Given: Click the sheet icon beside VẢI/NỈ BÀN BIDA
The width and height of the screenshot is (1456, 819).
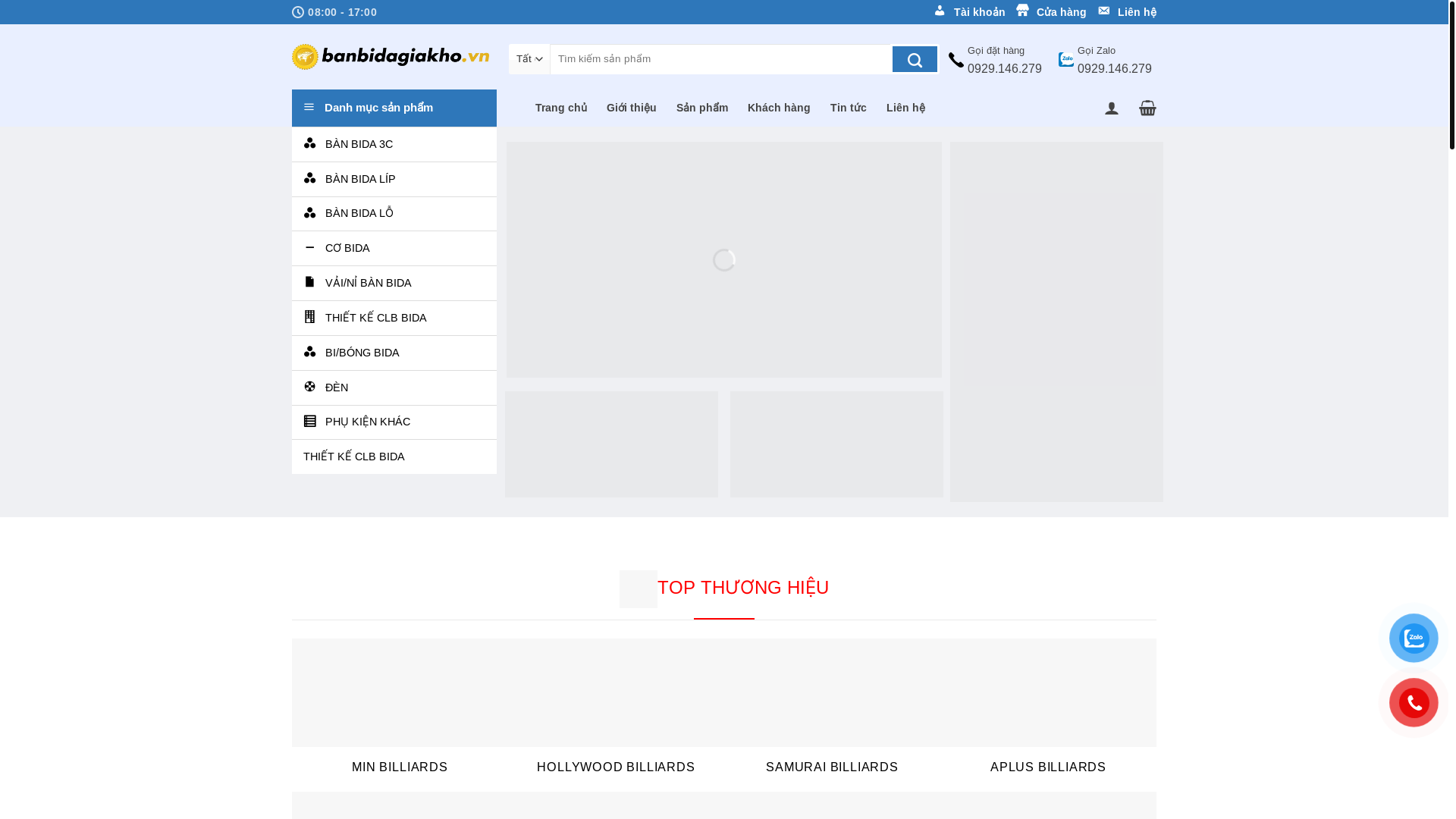Looking at the screenshot, I should pyautogui.click(x=309, y=282).
